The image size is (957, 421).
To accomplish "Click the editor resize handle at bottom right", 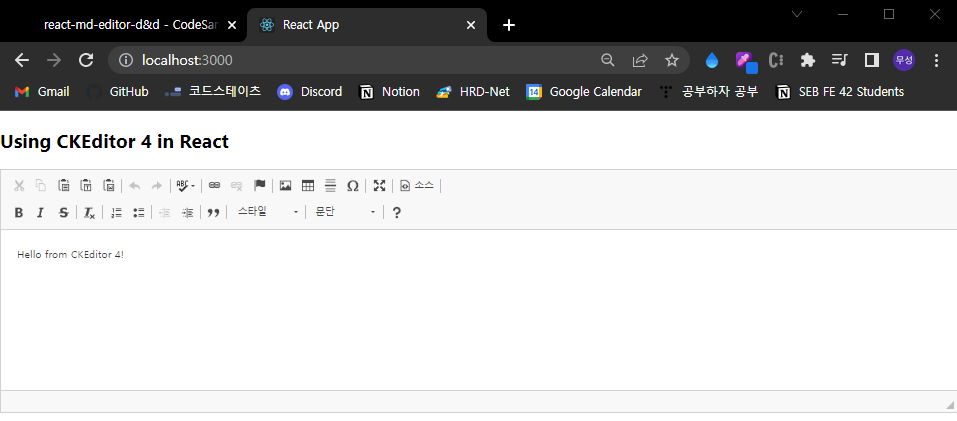I will click(x=950, y=405).
